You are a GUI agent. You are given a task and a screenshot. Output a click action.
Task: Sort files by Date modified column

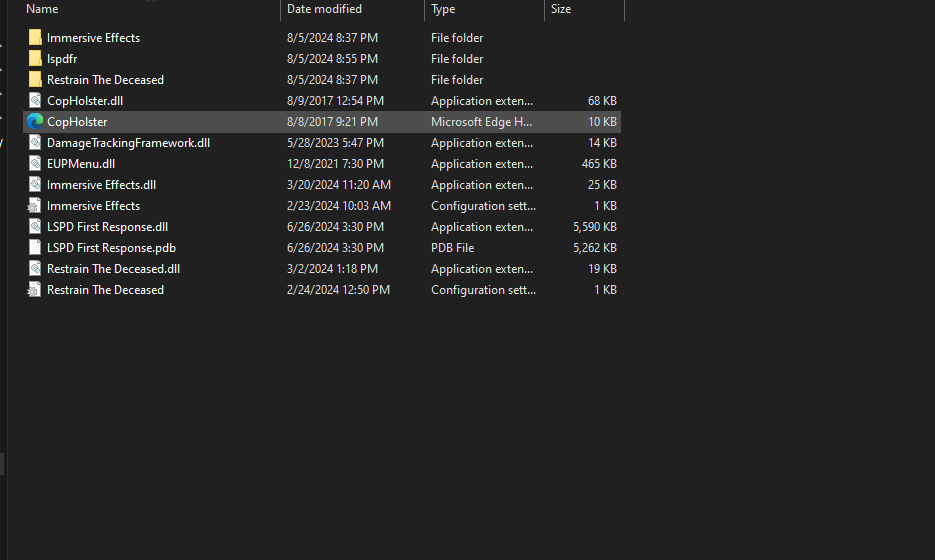pos(324,9)
